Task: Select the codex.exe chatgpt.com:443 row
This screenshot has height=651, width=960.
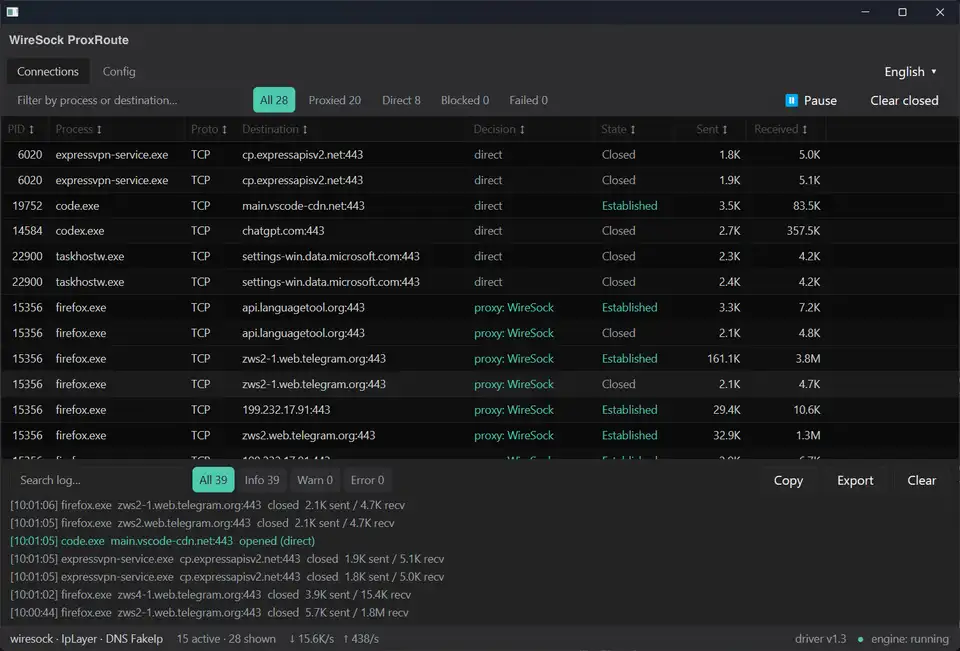Action: click(480, 231)
